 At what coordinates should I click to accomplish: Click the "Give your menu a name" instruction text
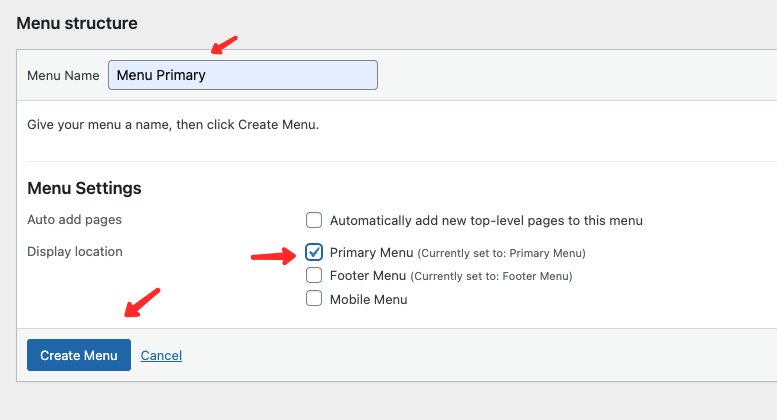click(x=173, y=126)
